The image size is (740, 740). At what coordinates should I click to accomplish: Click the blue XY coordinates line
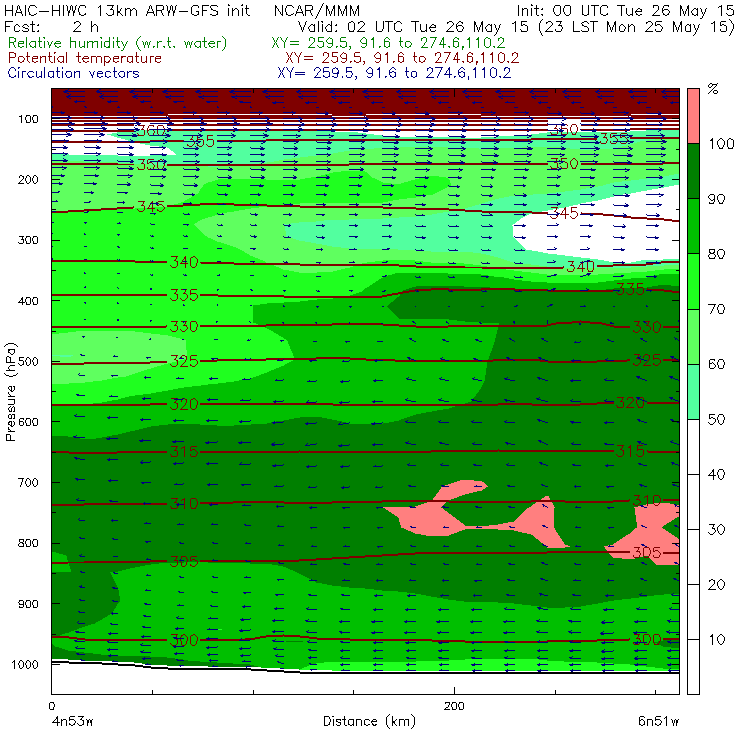[x=394, y=73]
